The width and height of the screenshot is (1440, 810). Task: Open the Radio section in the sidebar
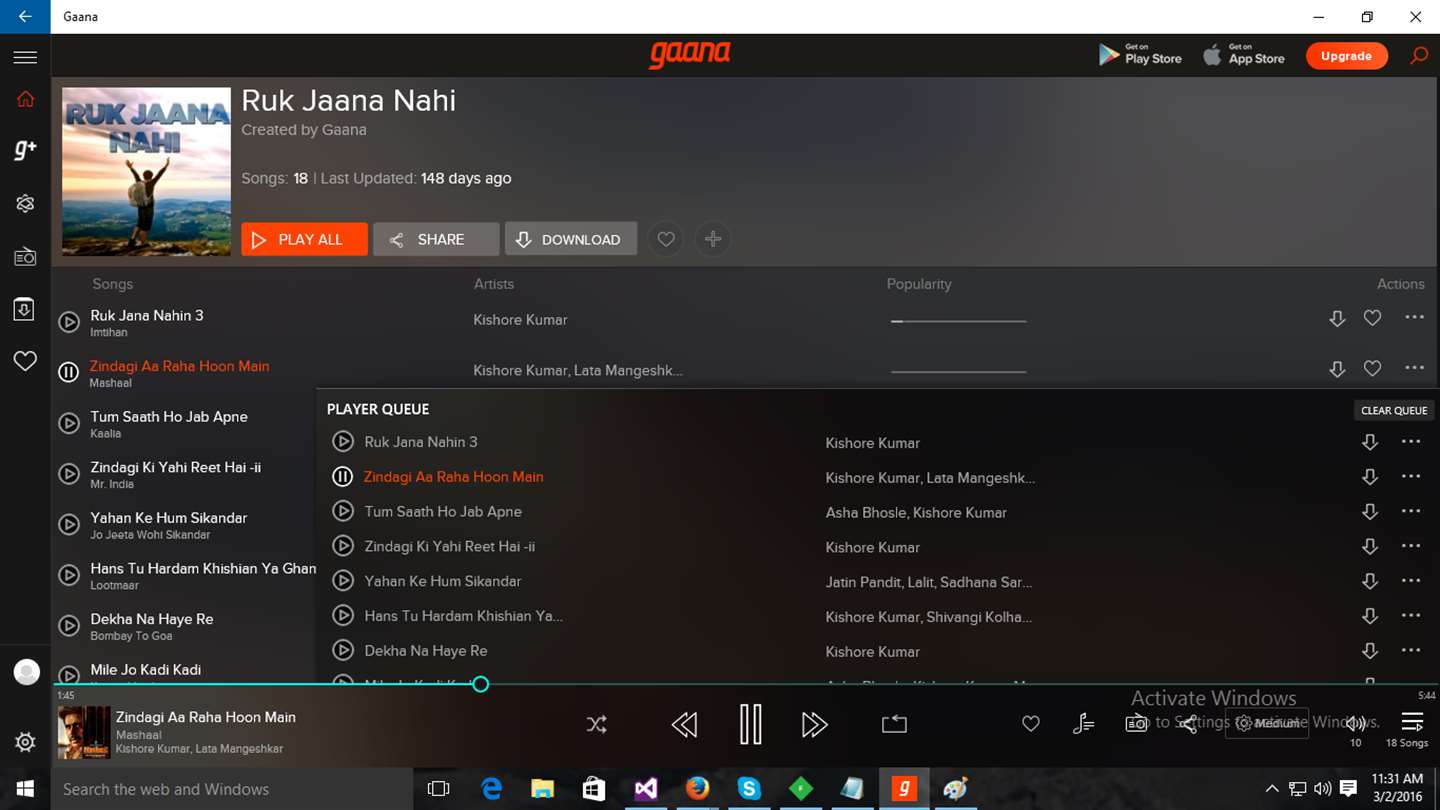coord(25,257)
